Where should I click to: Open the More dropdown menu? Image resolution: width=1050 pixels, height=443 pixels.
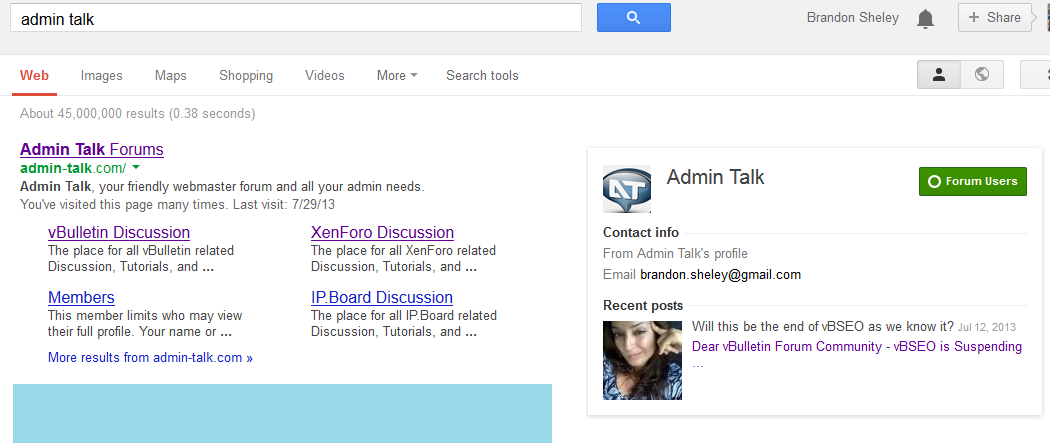[x=397, y=76]
